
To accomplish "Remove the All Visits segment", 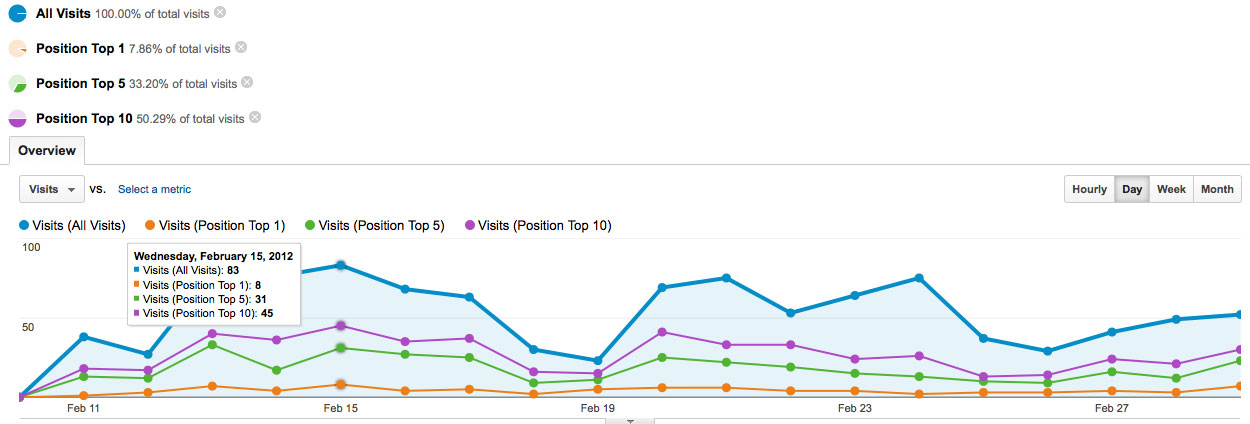I will pyautogui.click(x=220, y=12).
